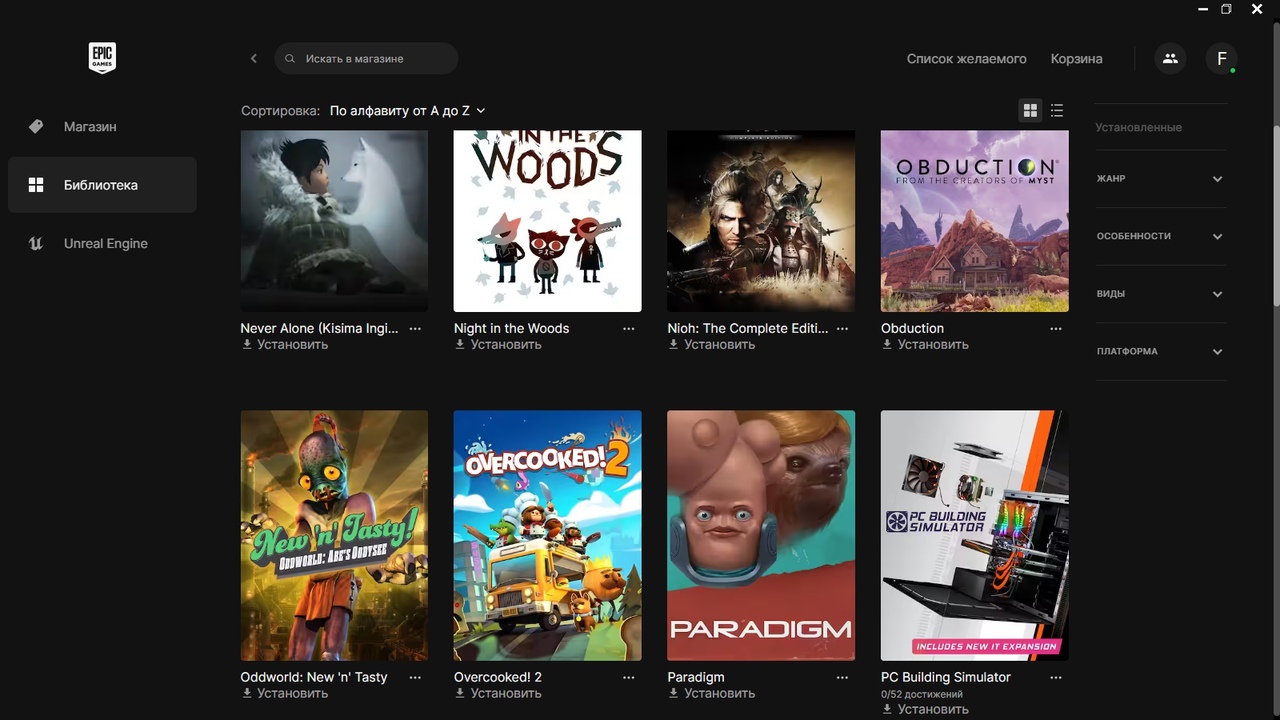Open the profile avatar F
Screen dimensions: 1280x720
[1221, 58]
